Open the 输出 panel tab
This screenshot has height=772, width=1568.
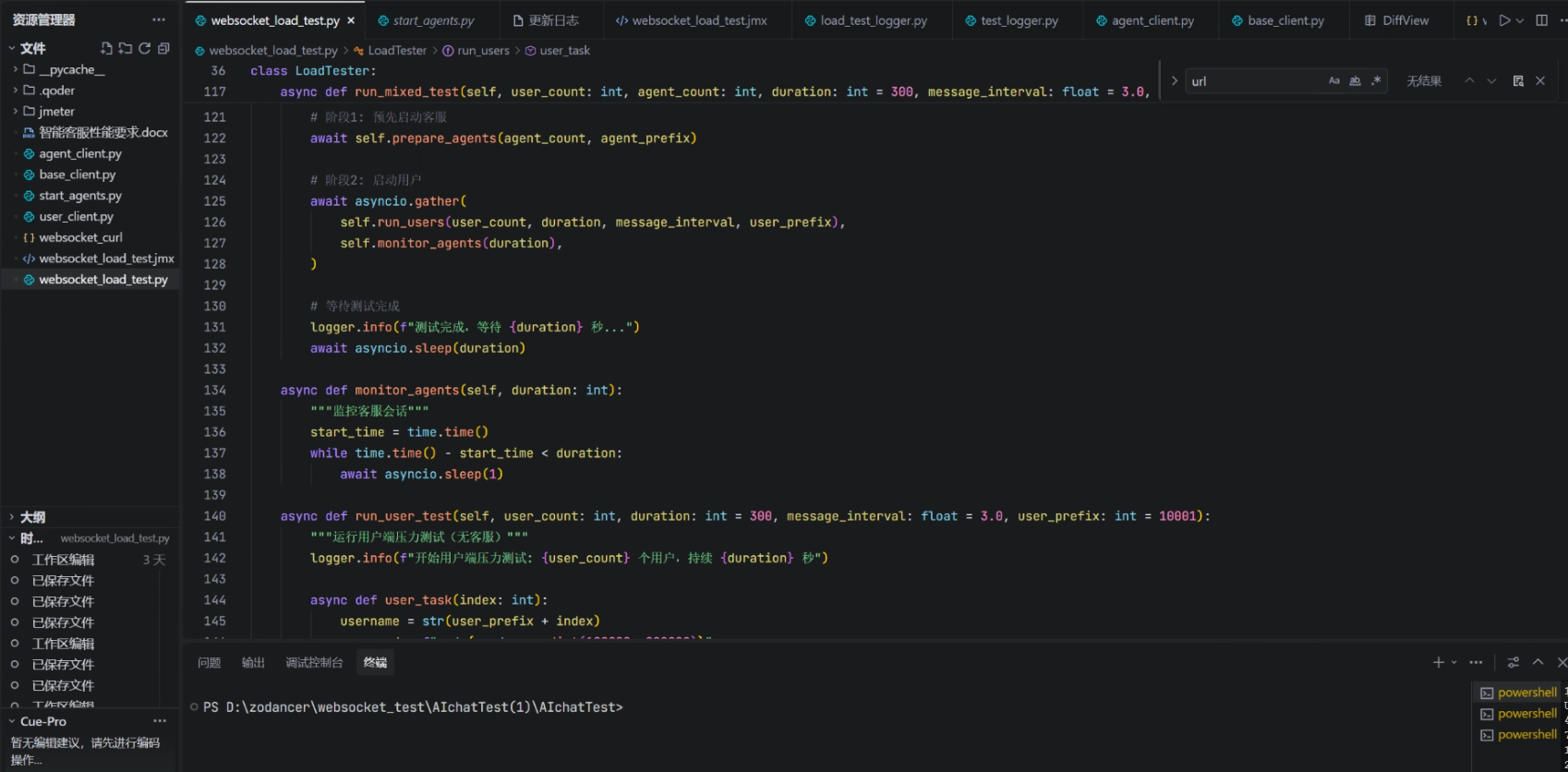tap(253, 663)
